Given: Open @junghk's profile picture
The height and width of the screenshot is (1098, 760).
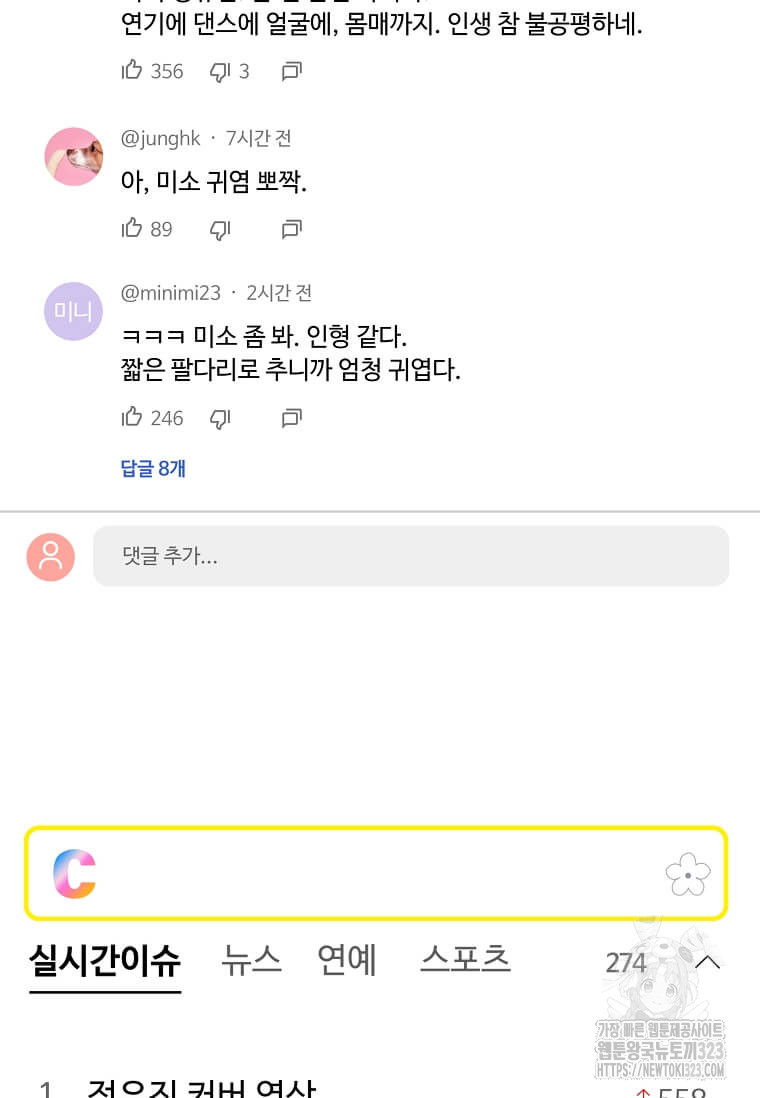Looking at the screenshot, I should (x=74, y=157).
